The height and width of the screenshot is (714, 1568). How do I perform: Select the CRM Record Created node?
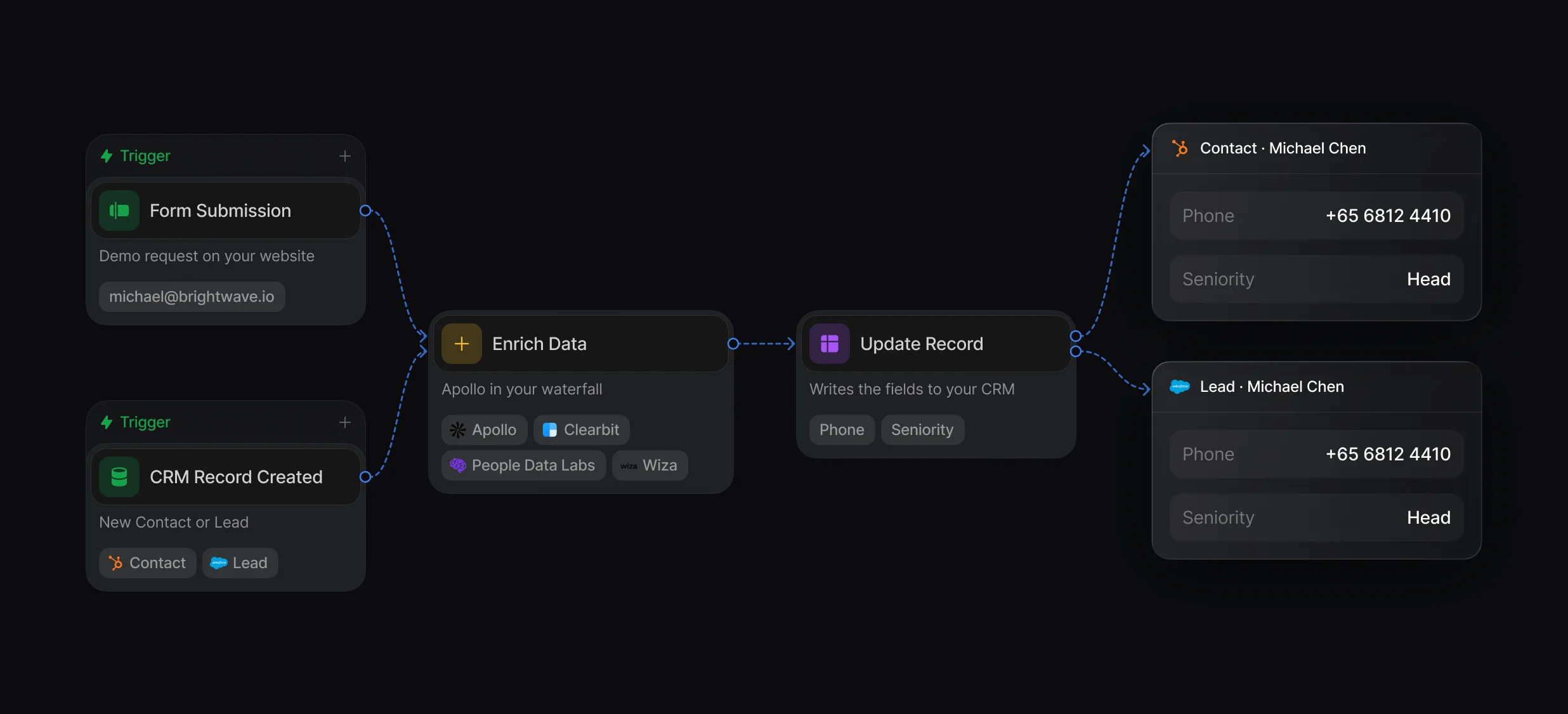226,477
